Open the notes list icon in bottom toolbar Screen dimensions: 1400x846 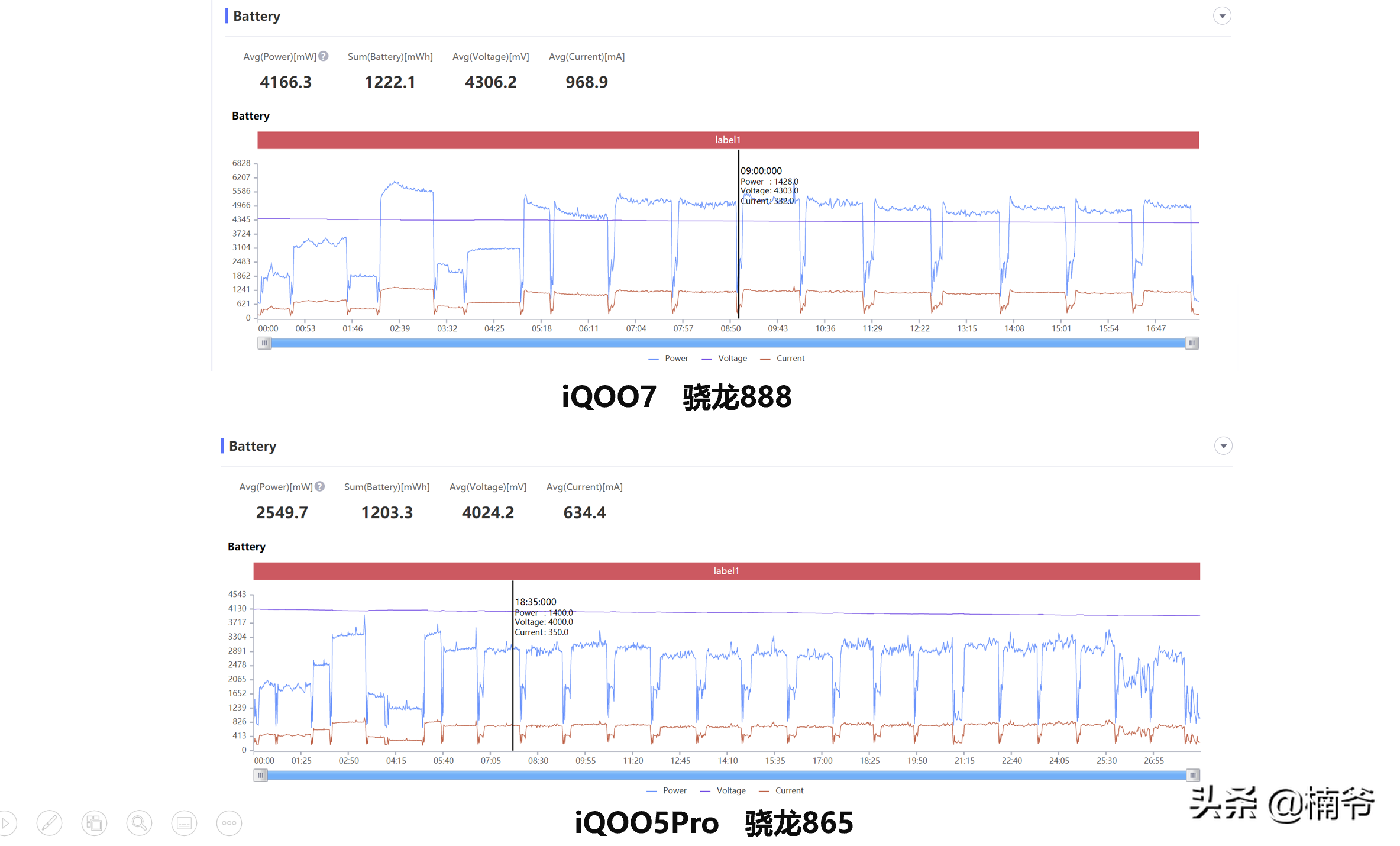click(184, 822)
